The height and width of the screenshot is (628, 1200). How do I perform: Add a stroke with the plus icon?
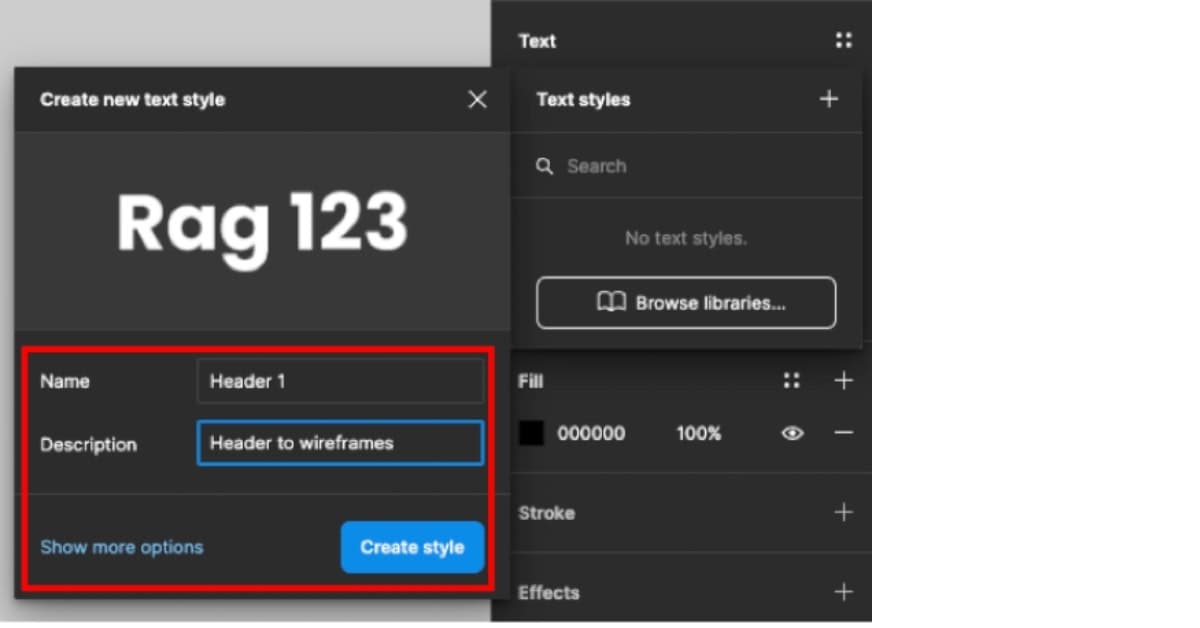coord(844,512)
